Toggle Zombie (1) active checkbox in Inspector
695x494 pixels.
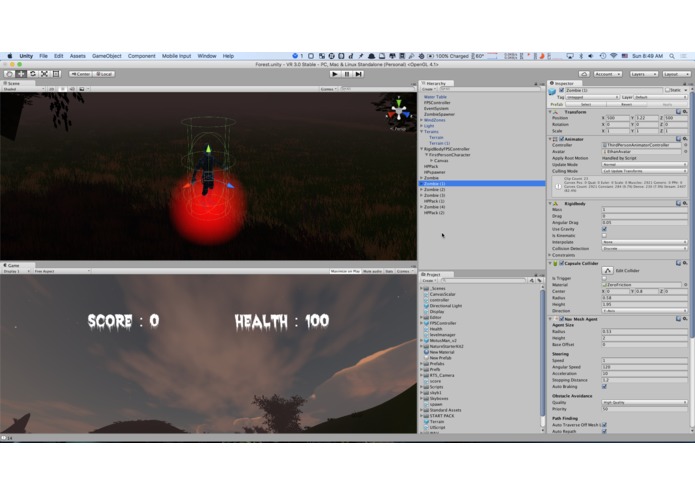click(562, 90)
